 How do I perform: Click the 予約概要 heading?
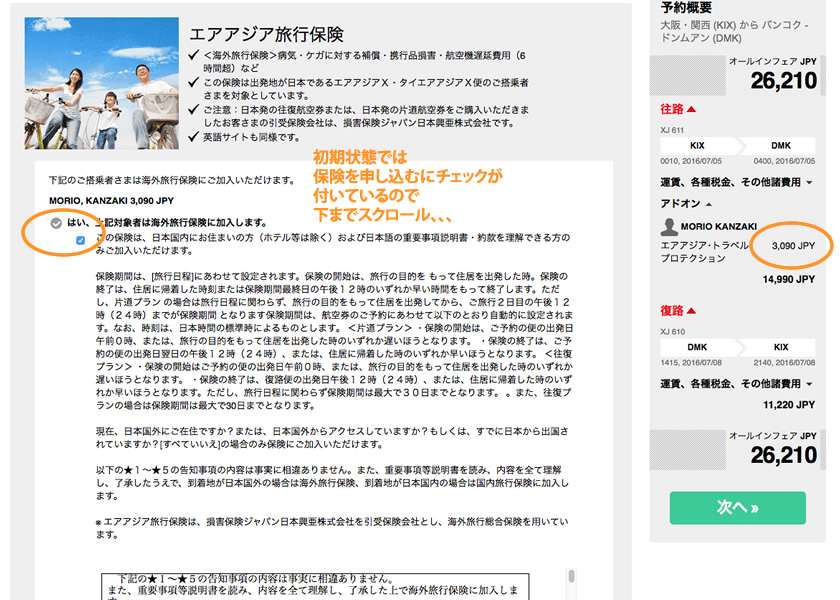pyautogui.click(x=686, y=8)
